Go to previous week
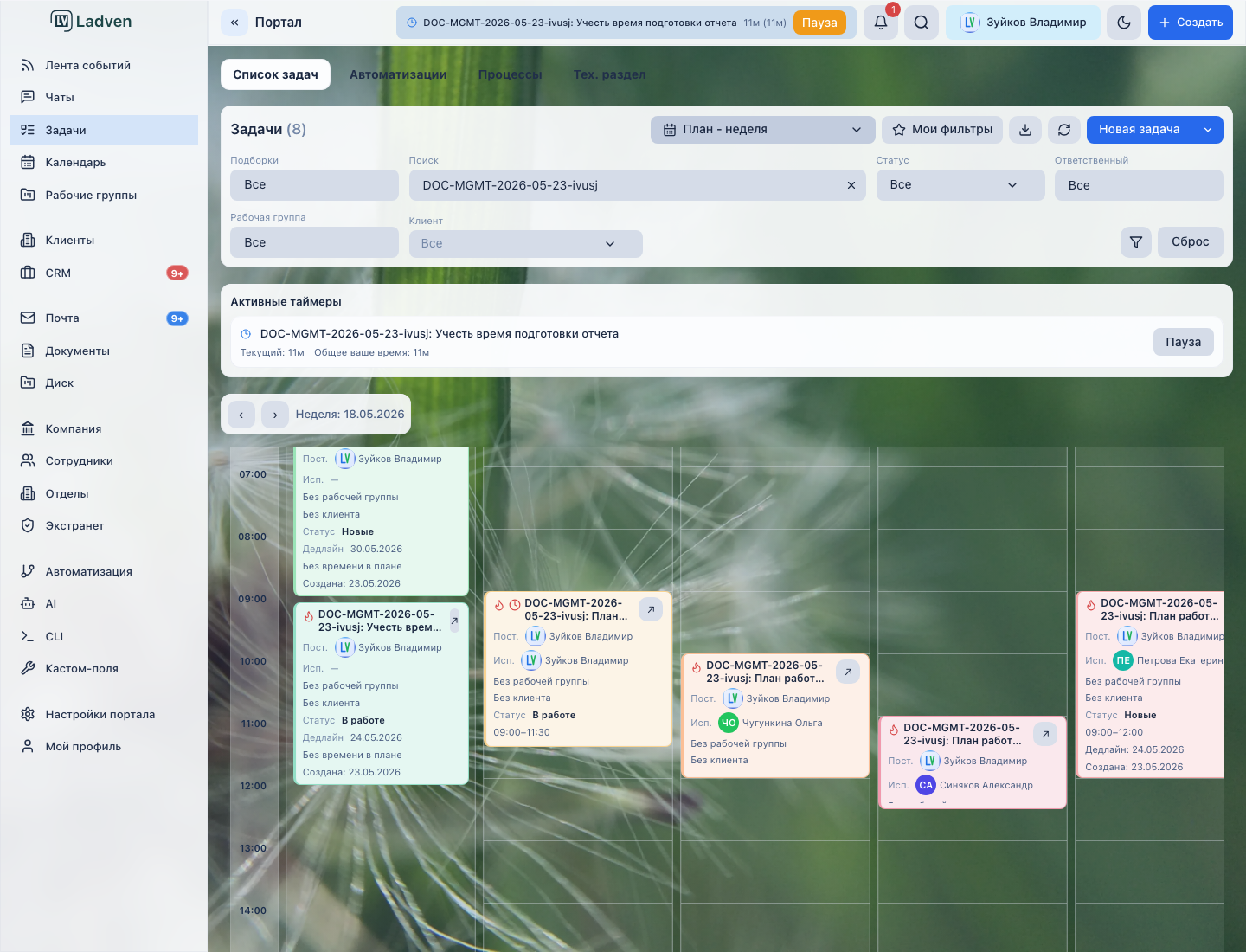Image resolution: width=1246 pixels, height=952 pixels. point(241,415)
